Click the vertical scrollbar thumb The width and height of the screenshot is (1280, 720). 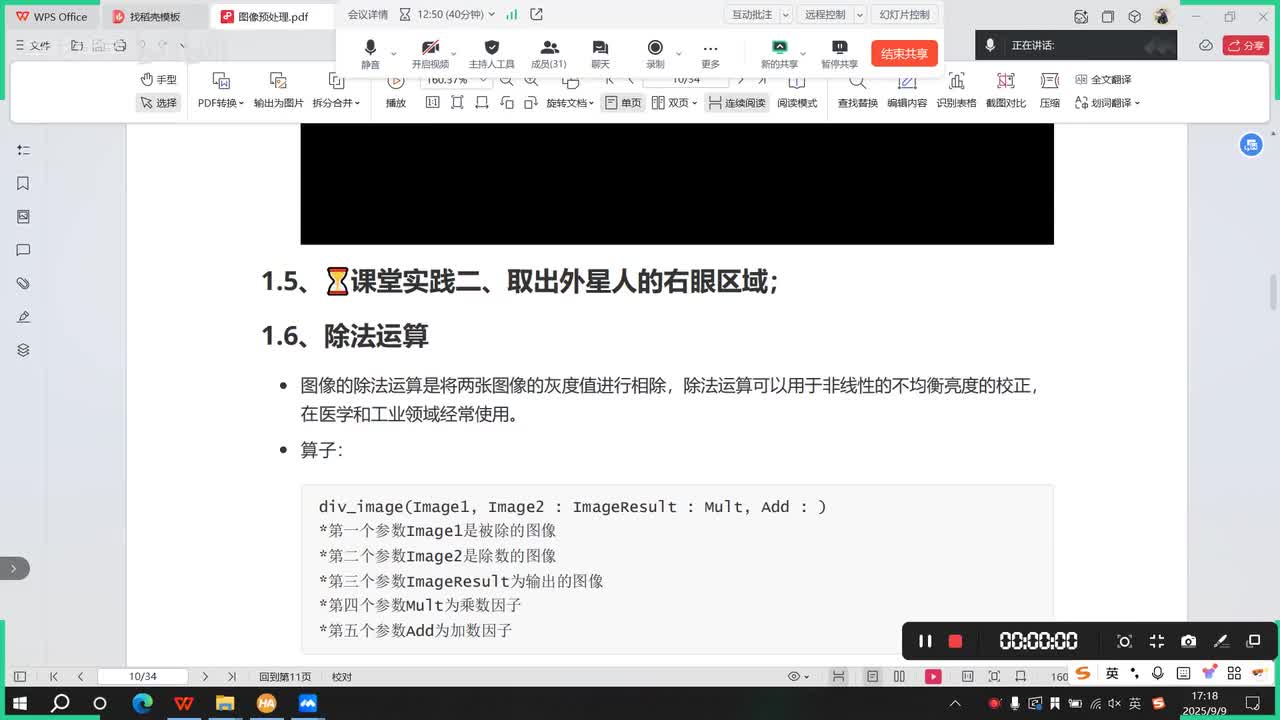coord(1272,292)
